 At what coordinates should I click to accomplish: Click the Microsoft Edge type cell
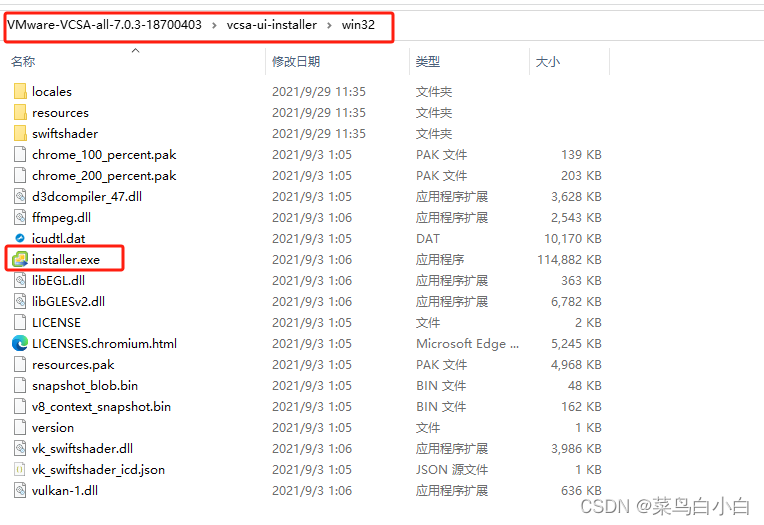click(x=467, y=344)
